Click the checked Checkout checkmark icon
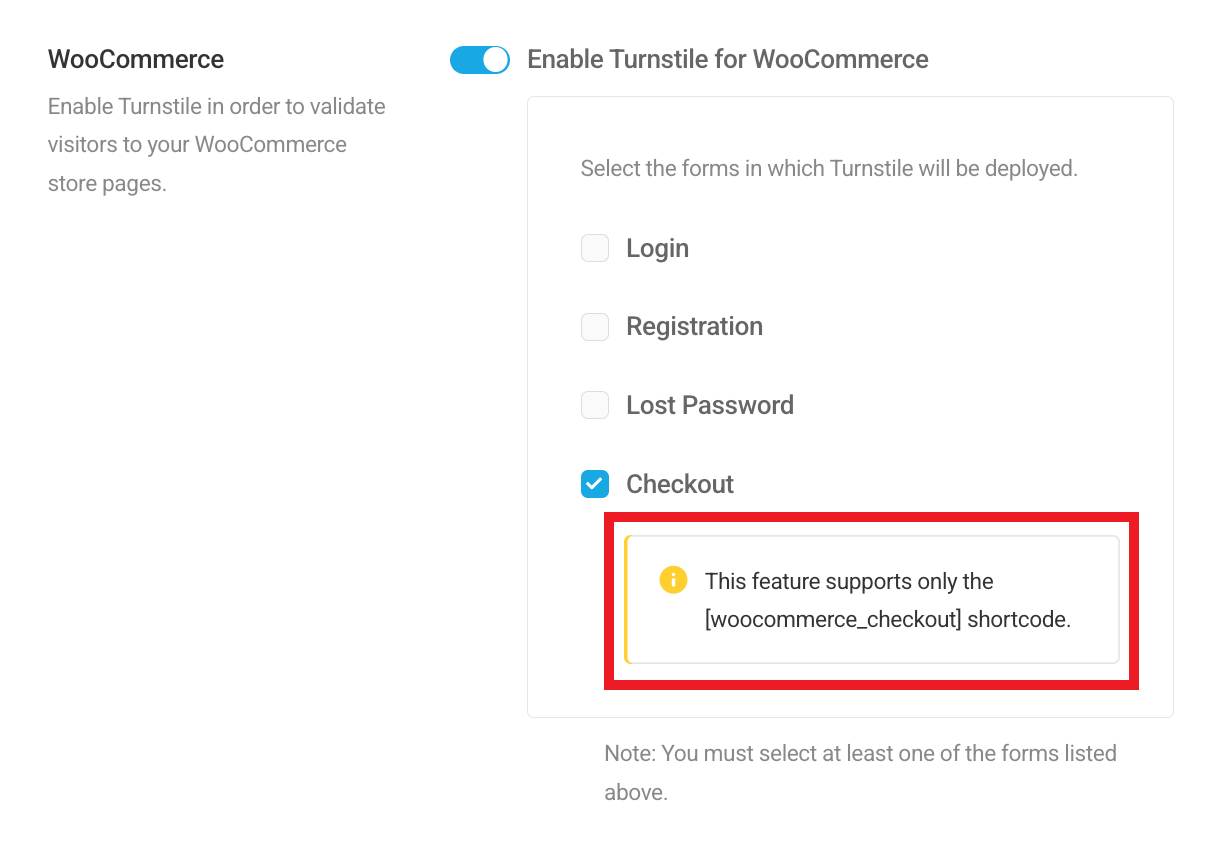The image size is (1220, 842). click(x=594, y=484)
